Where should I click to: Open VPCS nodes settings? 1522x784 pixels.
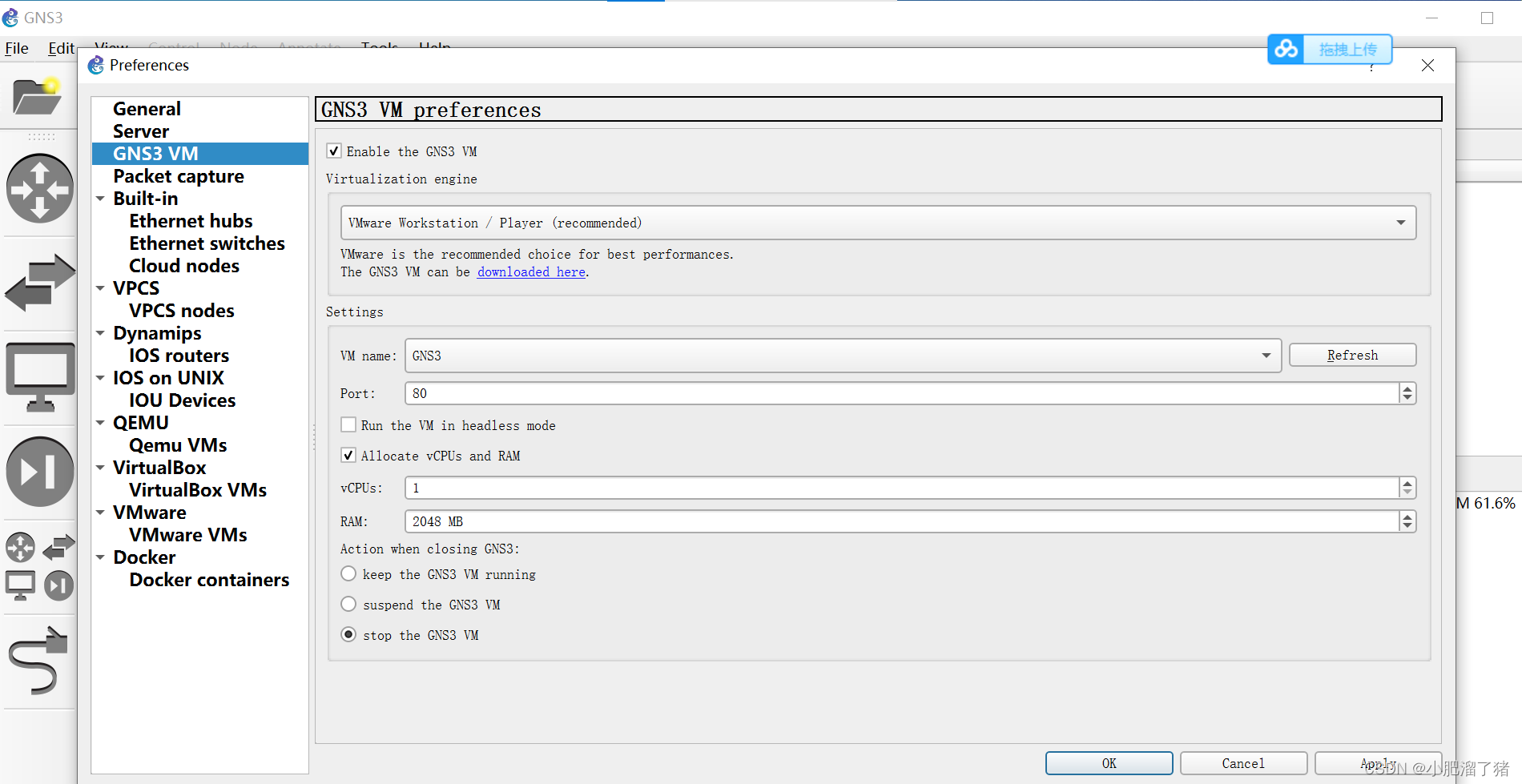pyautogui.click(x=182, y=311)
